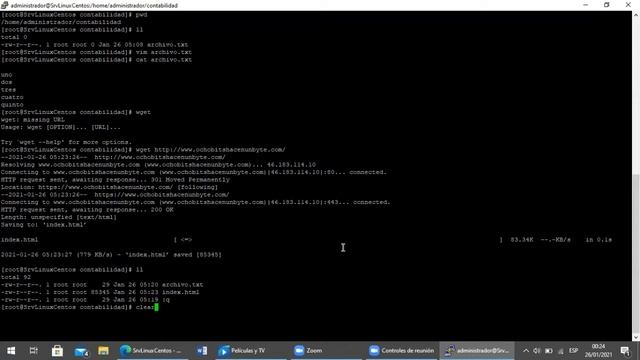Viewport: 640px width, 360px height.
Task: Switch to the Zoom taskbar window
Action: click(x=326, y=351)
